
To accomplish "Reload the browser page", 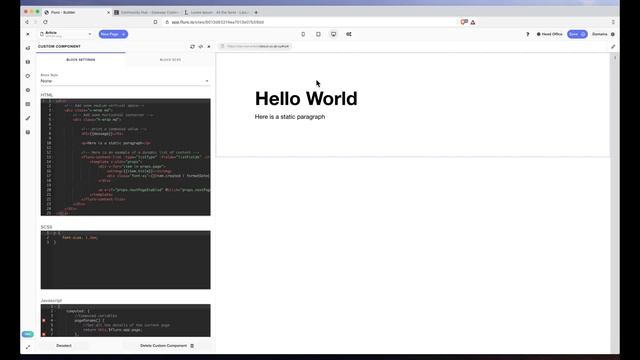I will (45, 22).
